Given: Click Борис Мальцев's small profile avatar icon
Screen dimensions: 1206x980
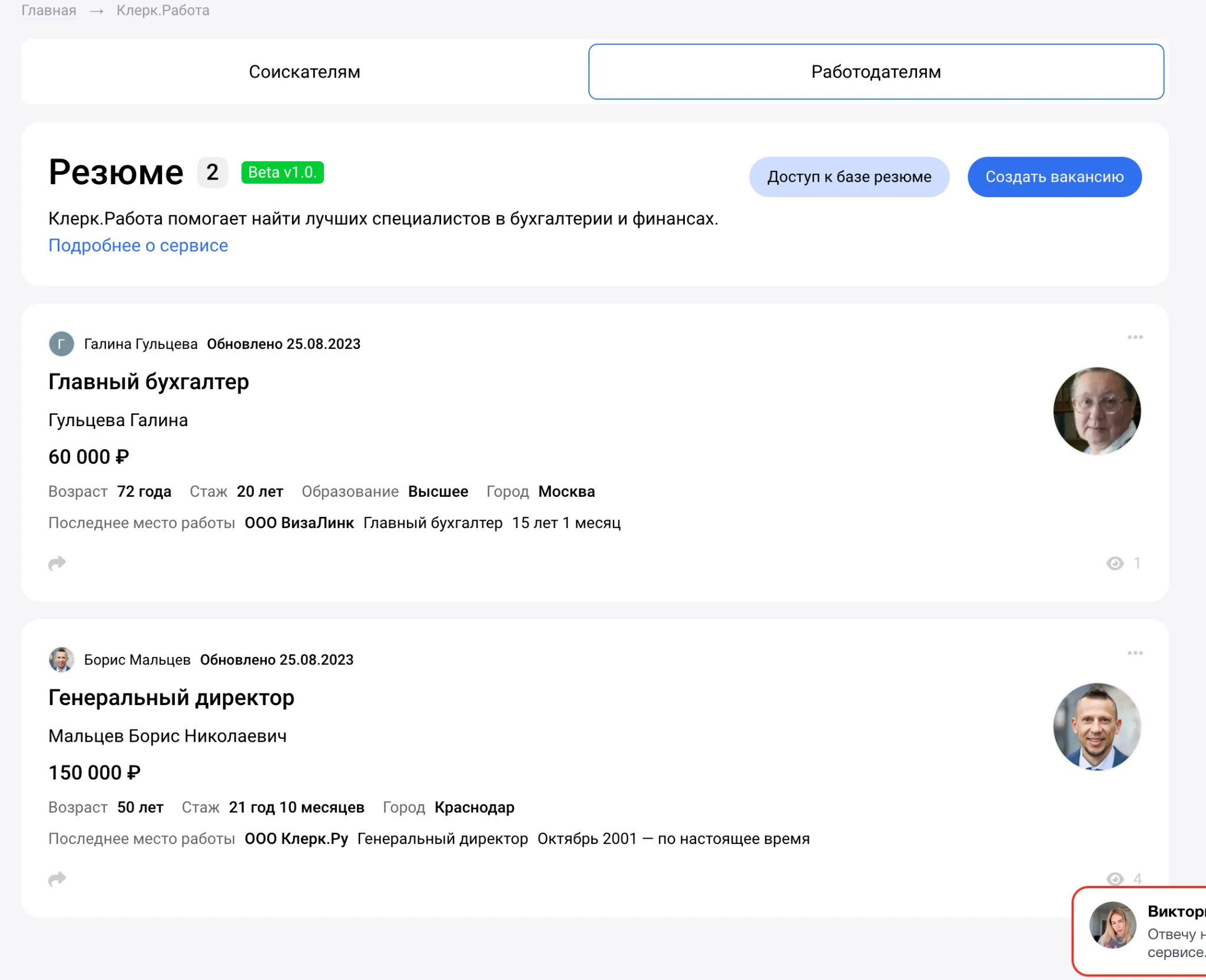Looking at the screenshot, I should tap(61, 660).
